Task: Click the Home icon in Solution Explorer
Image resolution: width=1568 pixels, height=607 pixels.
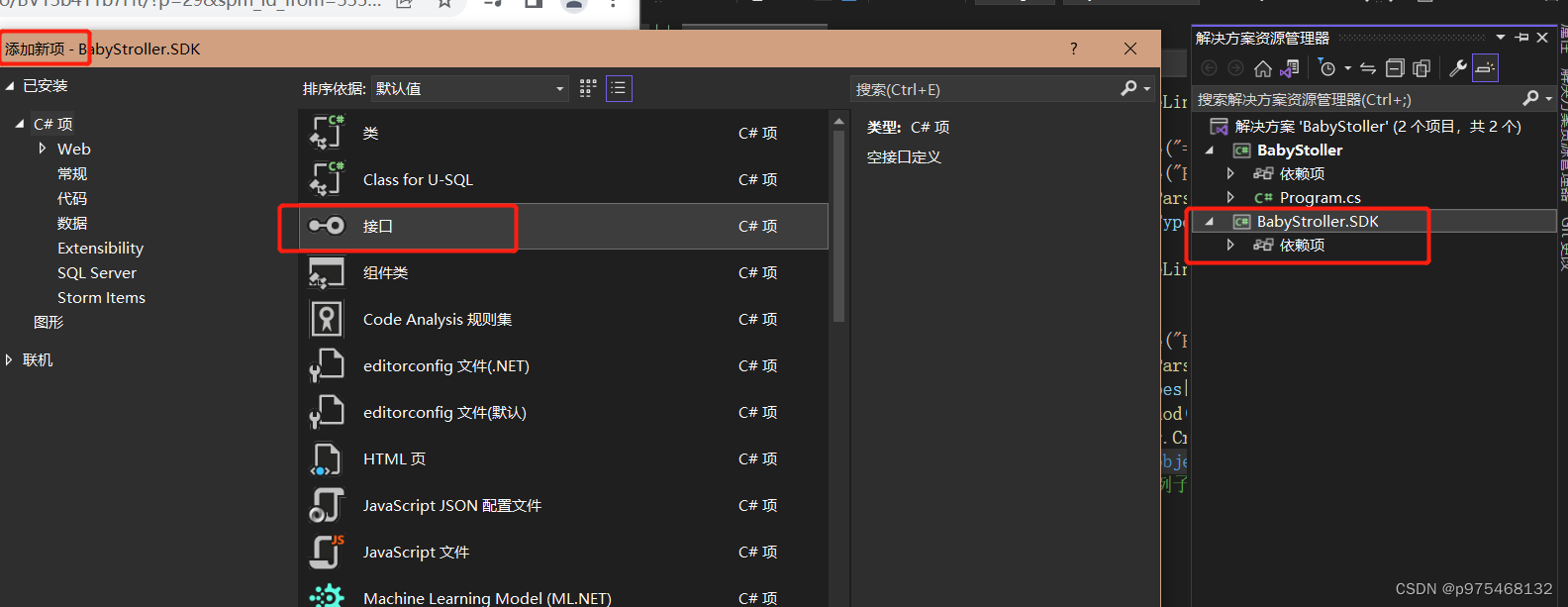Action: click(1262, 68)
